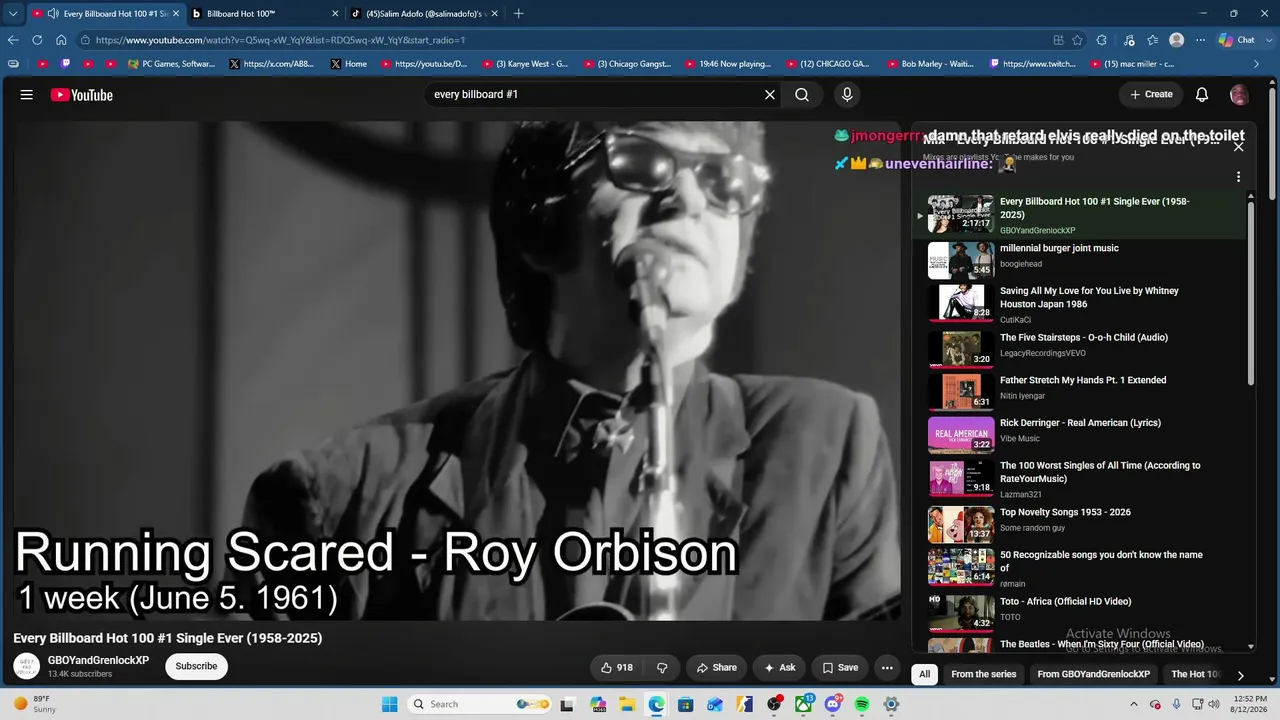The width and height of the screenshot is (1280, 720).
Task: Click the taskbar Search box
Action: 481,704
